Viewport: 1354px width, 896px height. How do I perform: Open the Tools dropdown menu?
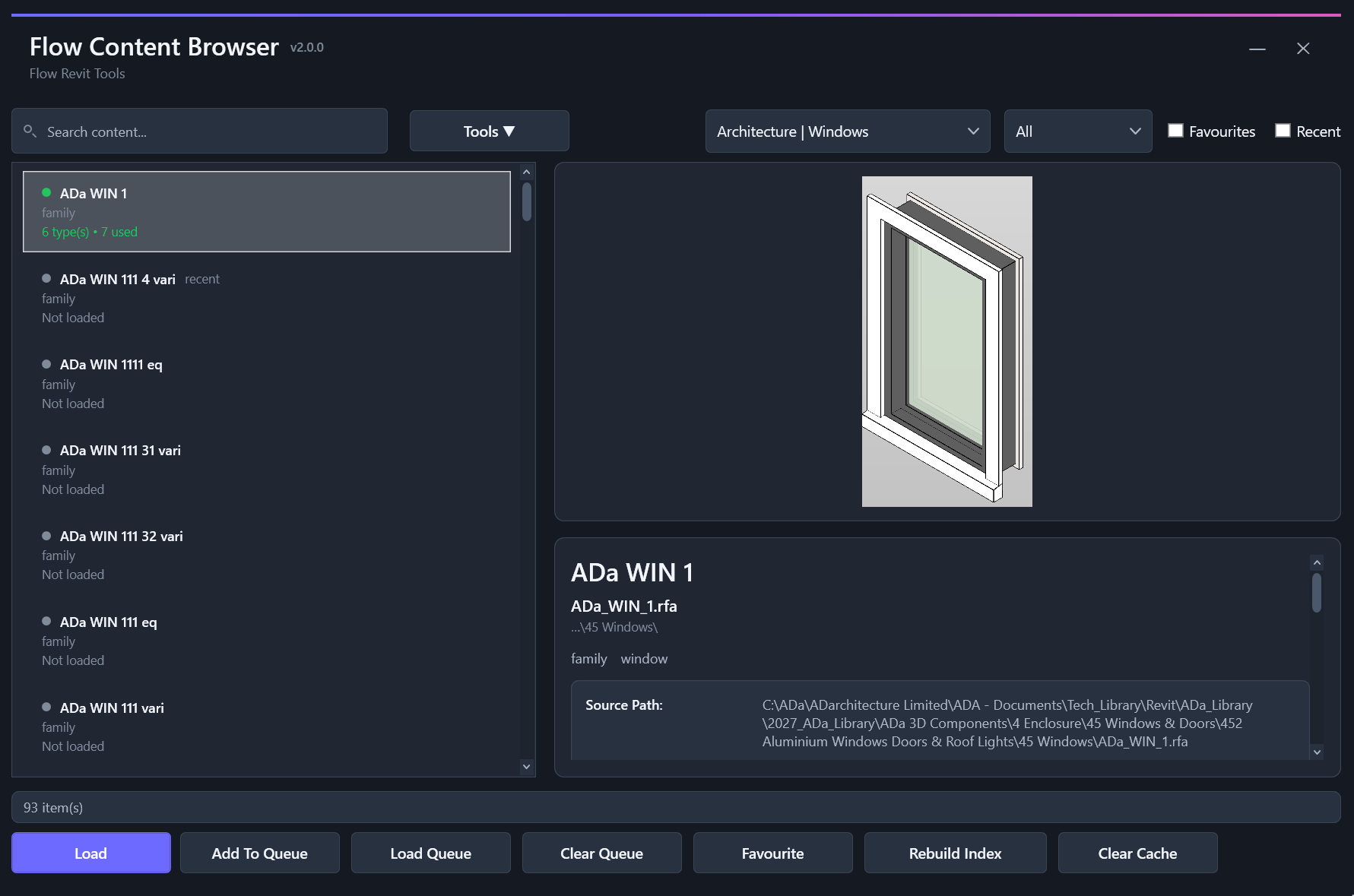490,131
